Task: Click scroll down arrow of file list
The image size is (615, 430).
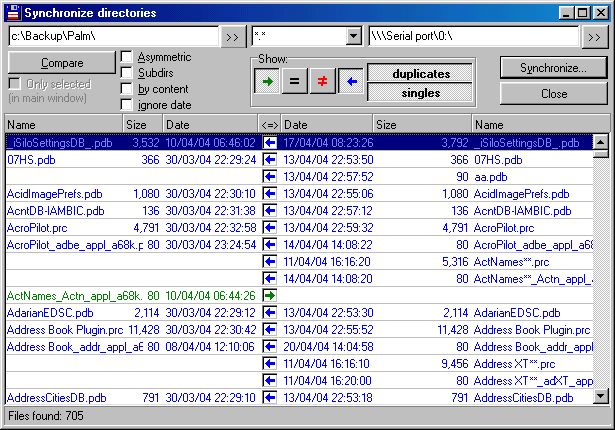Action: [600, 396]
